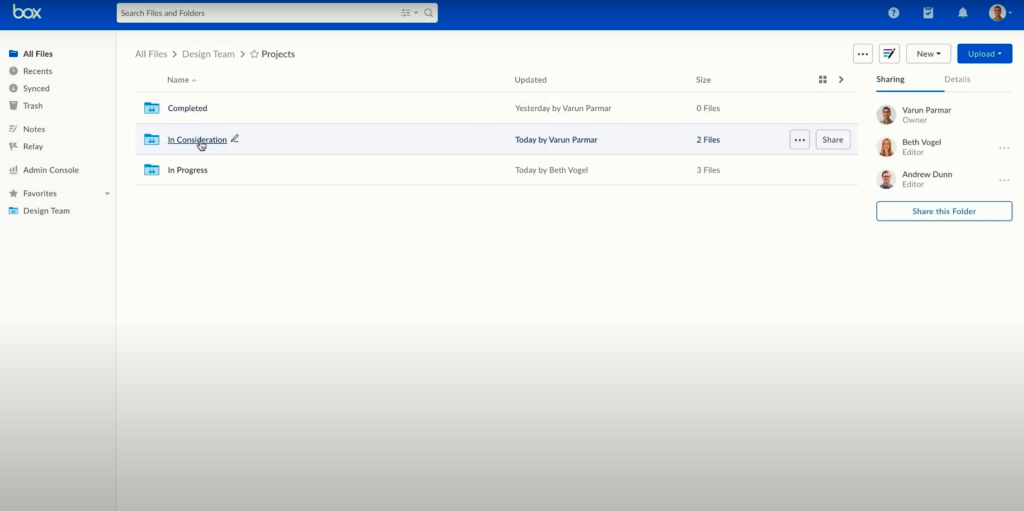Viewport: 1024px width, 511px height.
Task: Click Beth Vogel collaborator avatar
Action: pyautogui.click(x=886, y=147)
